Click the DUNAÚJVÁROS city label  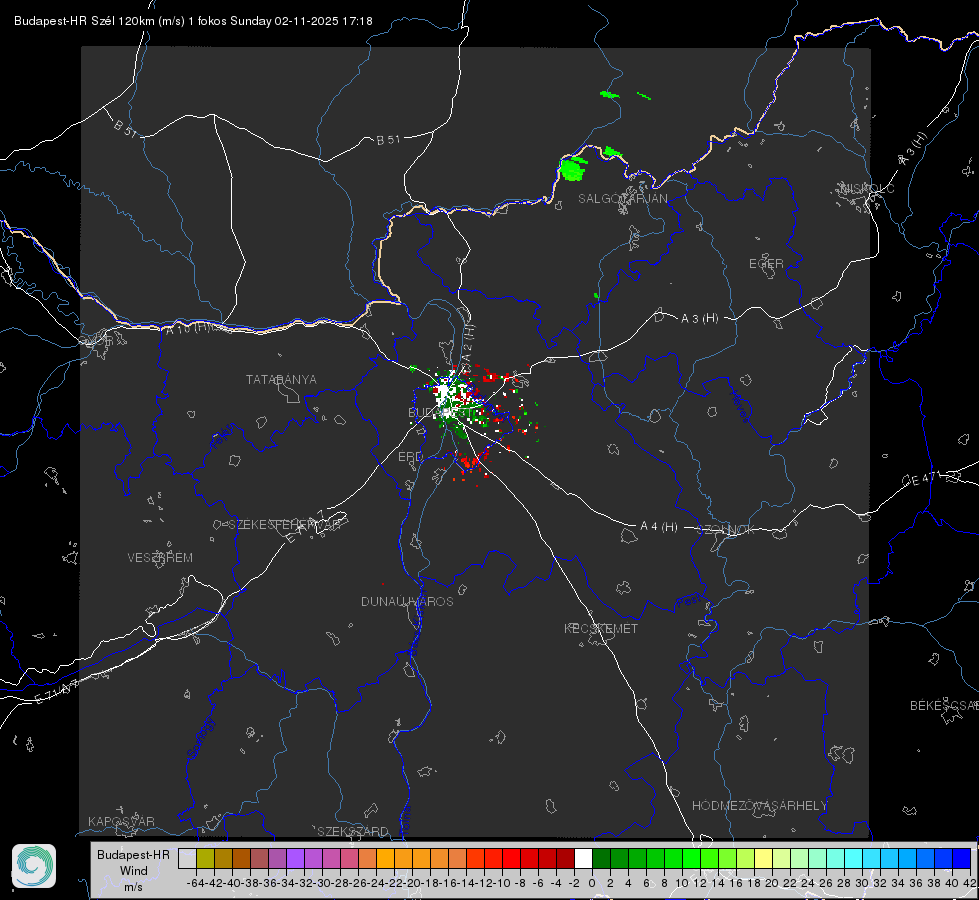(x=407, y=601)
